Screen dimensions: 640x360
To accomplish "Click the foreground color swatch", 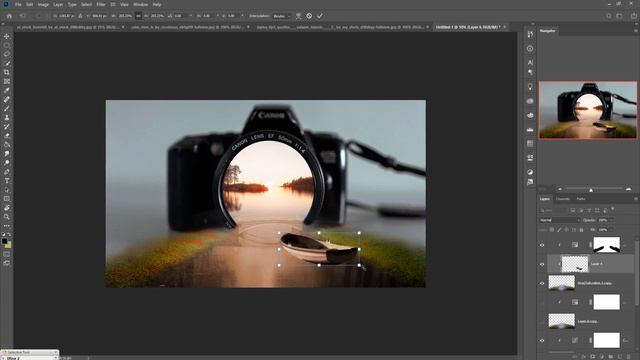I will [4, 241].
